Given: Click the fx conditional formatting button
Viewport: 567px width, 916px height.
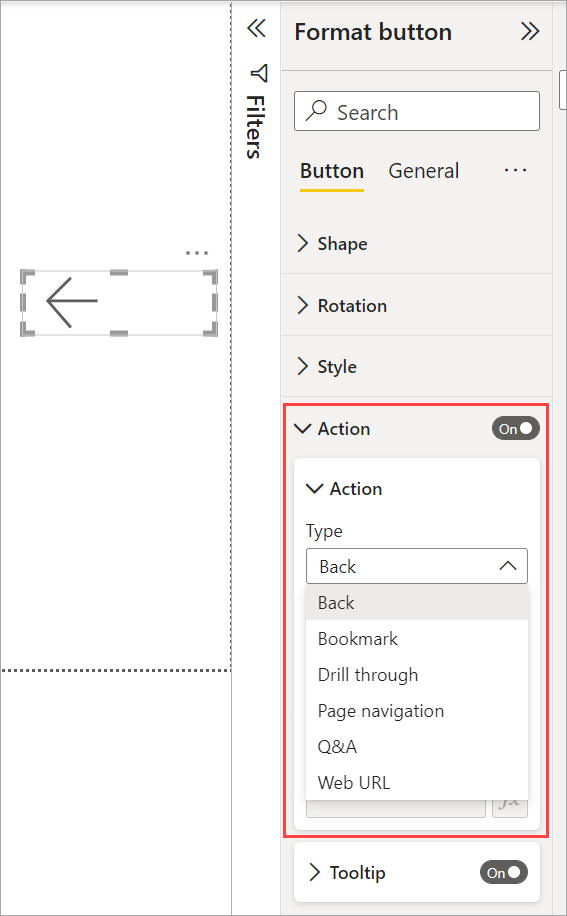Looking at the screenshot, I should click(510, 808).
